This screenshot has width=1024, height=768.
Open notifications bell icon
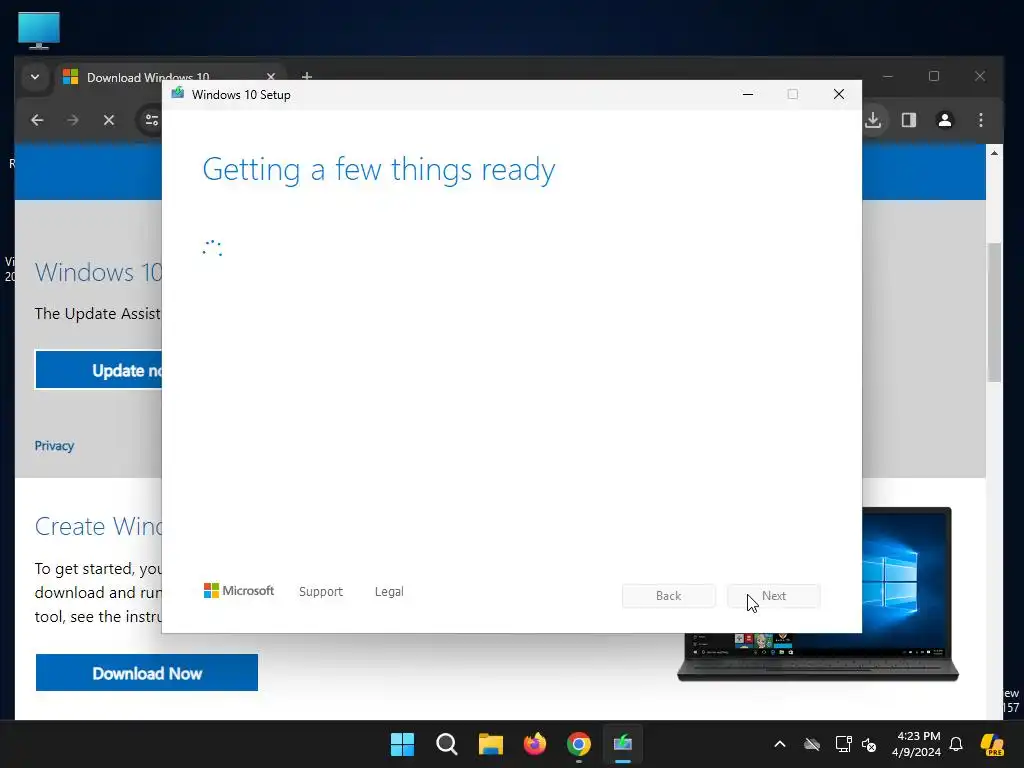point(956,744)
